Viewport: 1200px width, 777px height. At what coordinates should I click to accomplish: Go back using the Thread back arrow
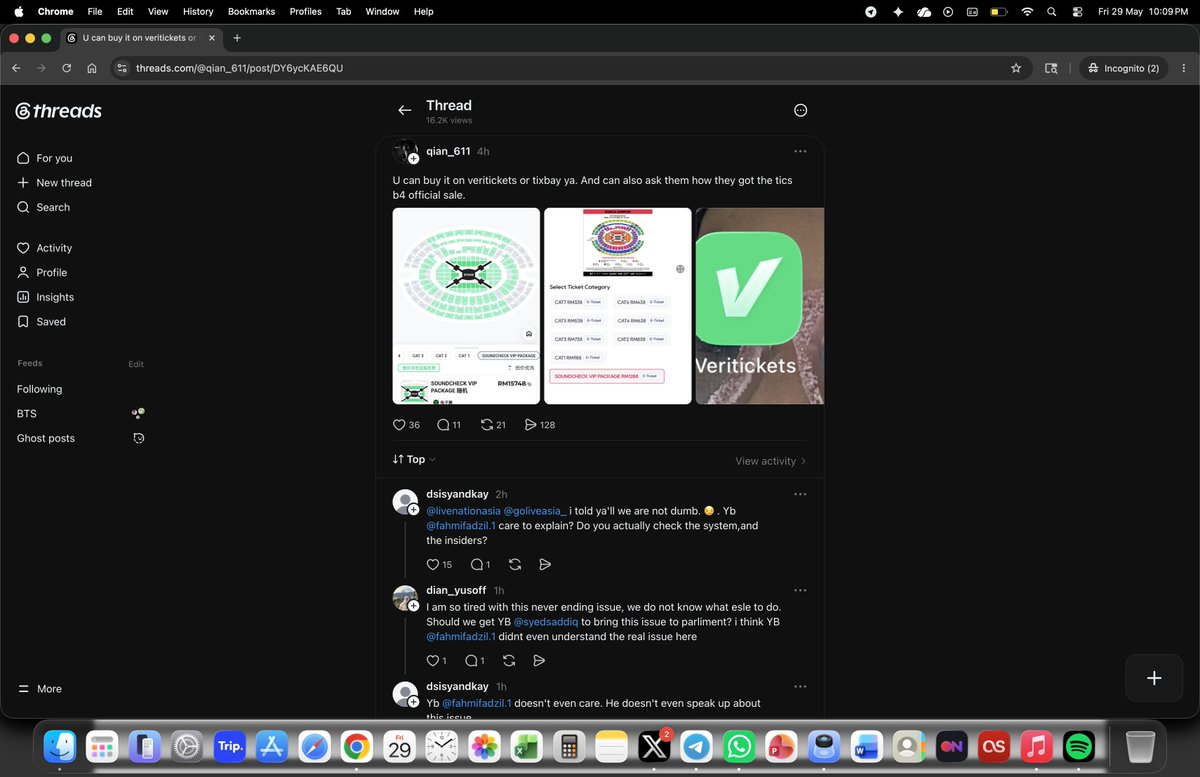click(404, 111)
